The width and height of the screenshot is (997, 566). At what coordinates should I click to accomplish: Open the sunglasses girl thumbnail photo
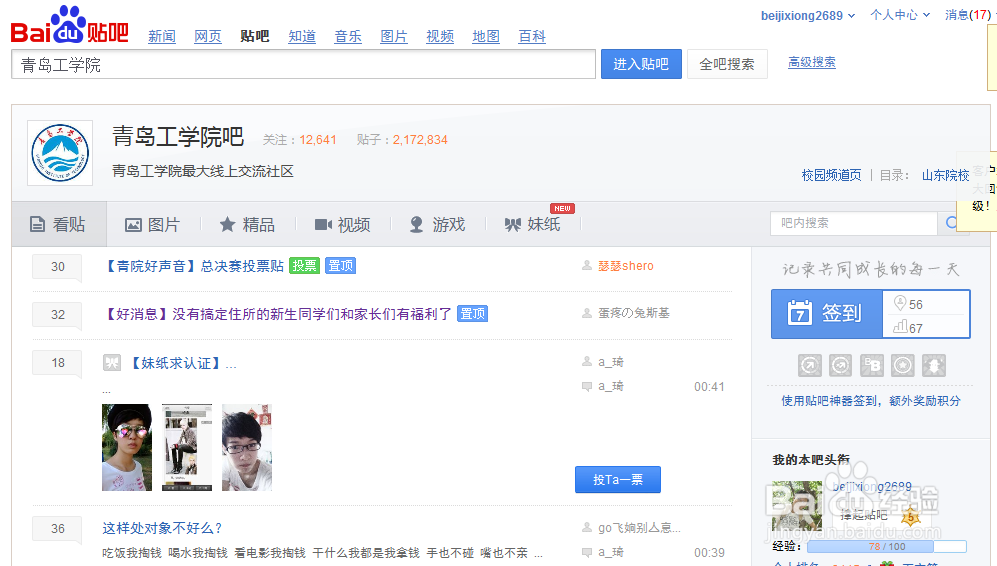coord(127,447)
